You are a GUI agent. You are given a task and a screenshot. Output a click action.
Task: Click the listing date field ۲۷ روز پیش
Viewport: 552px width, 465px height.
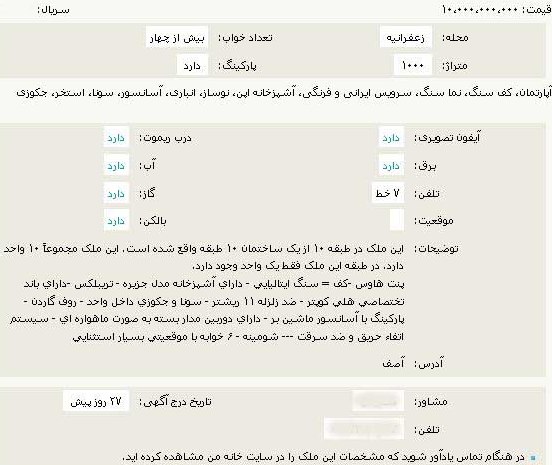(96, 401)
